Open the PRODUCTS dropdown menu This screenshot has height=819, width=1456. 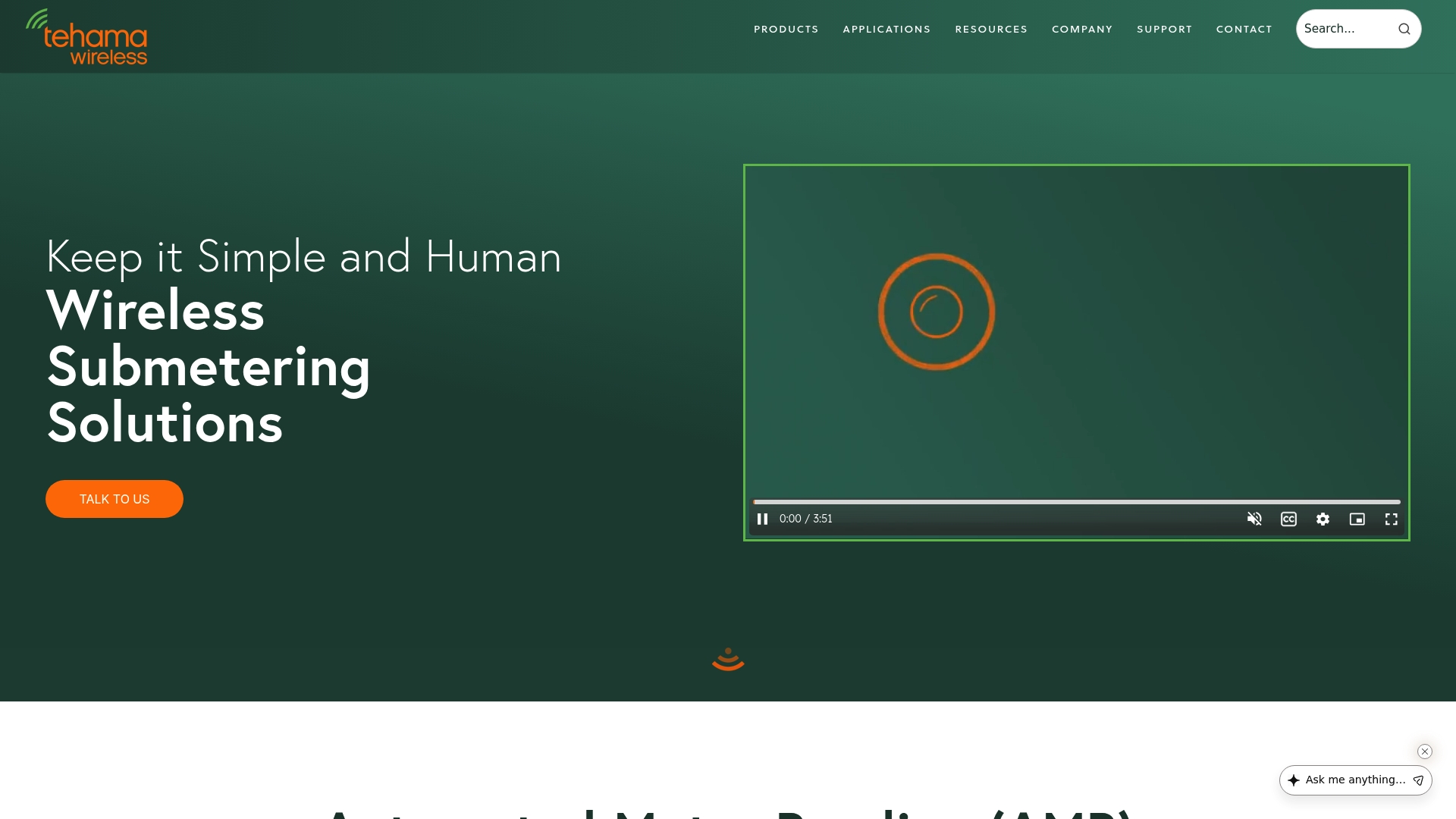tap(786, 29)
